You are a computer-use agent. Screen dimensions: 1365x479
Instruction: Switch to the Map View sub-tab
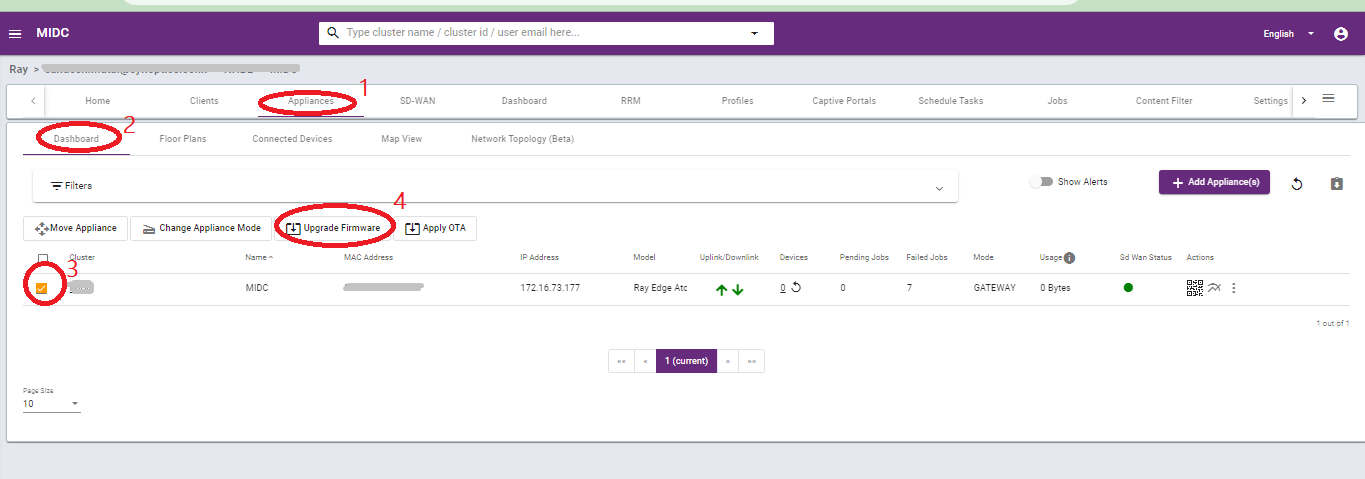(402, 139)
